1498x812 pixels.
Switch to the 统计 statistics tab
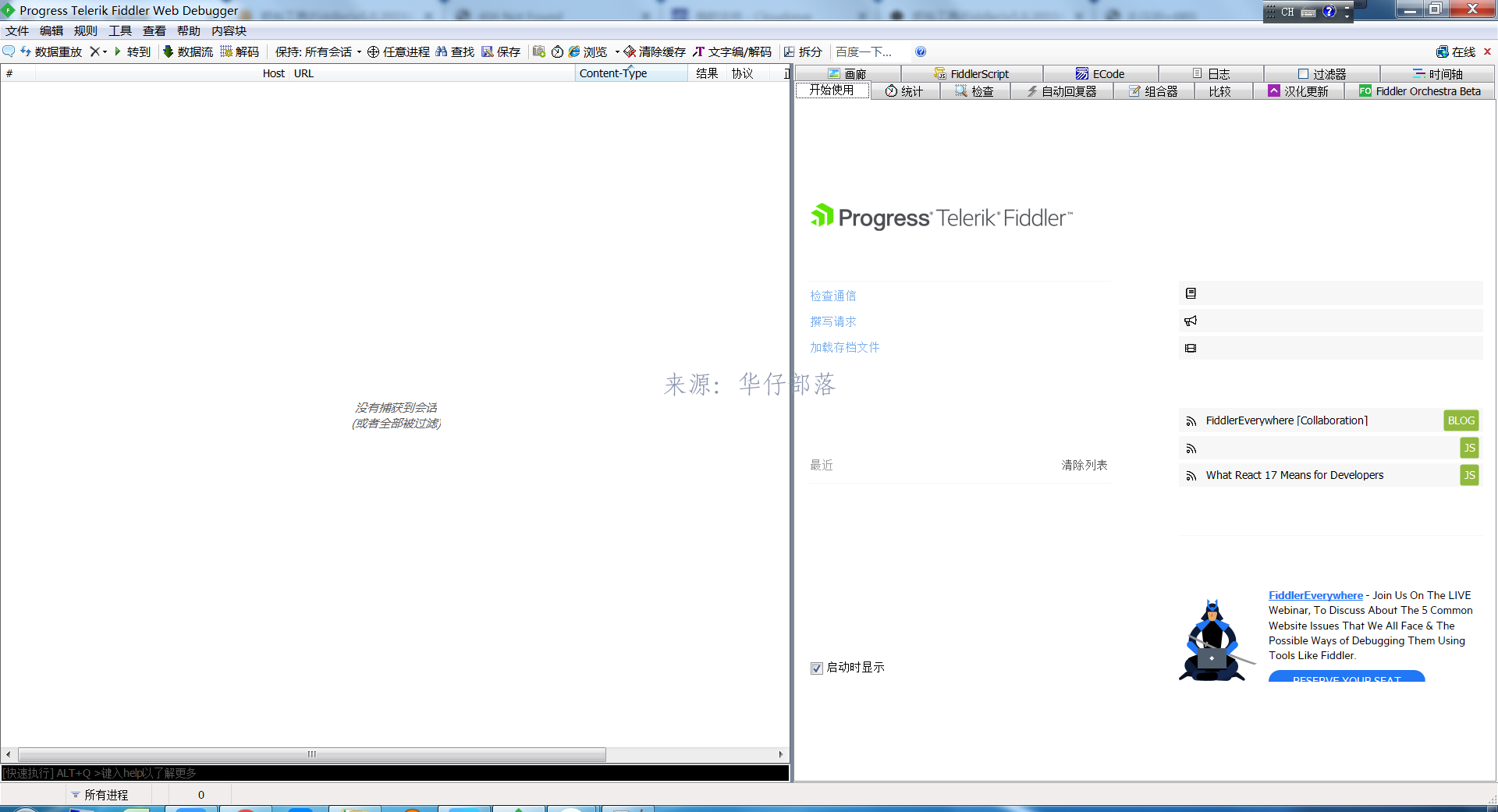(904, 91)
